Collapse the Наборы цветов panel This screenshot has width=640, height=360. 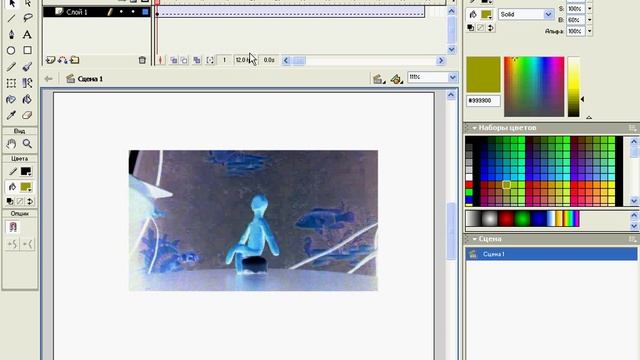pyautogui.click(x=474, y=128)
